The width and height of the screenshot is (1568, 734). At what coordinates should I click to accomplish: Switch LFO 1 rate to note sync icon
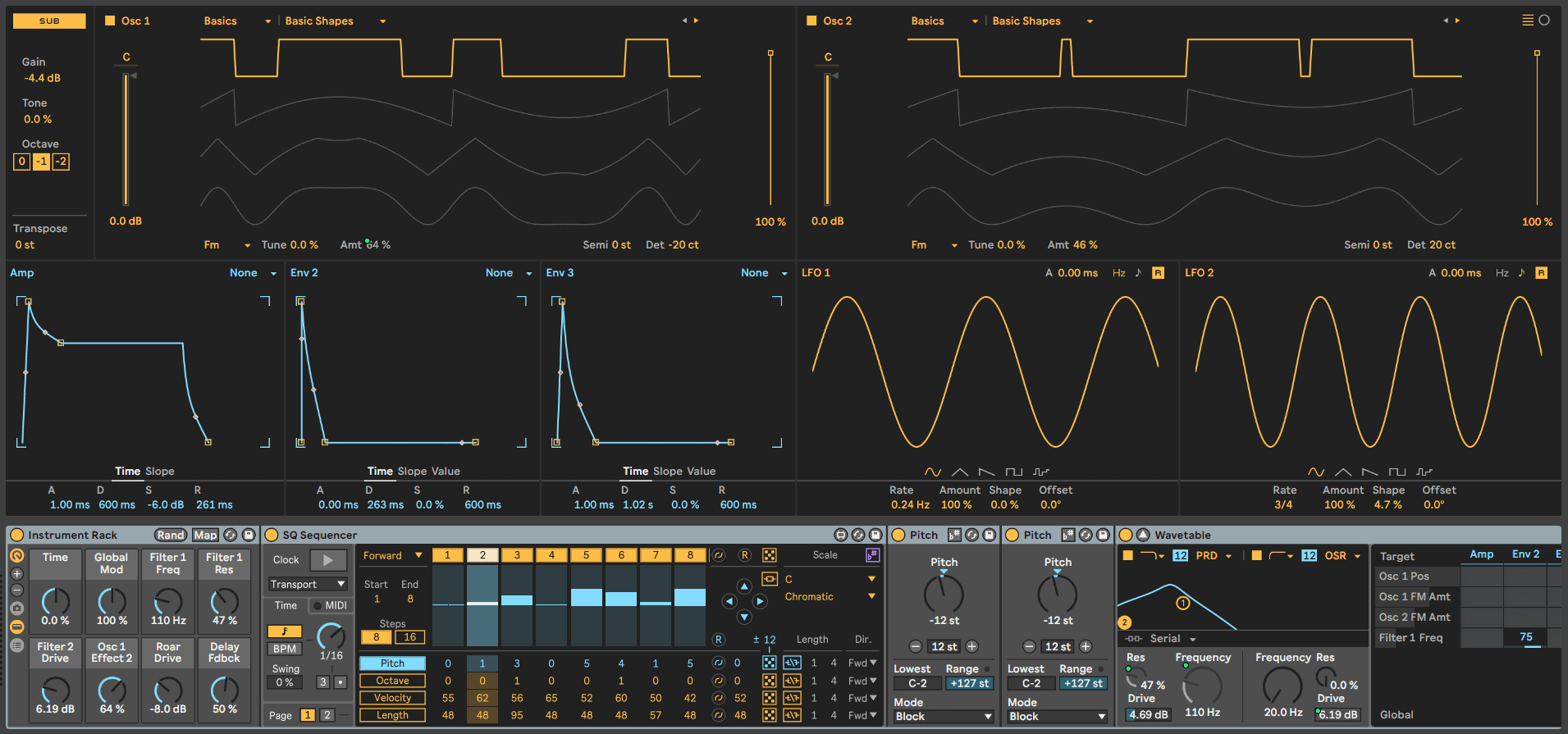pos(1138,273)
